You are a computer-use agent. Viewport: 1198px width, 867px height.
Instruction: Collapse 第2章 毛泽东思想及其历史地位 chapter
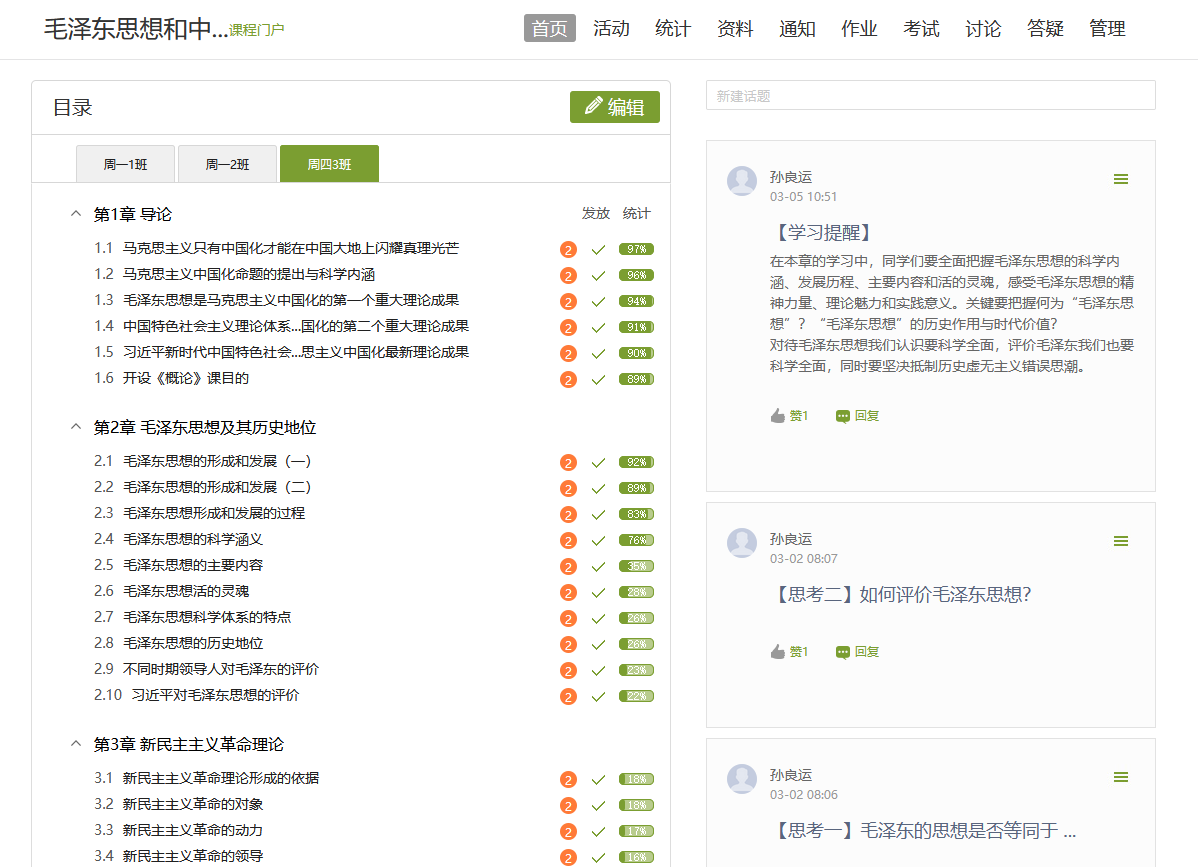pos(75,427)
